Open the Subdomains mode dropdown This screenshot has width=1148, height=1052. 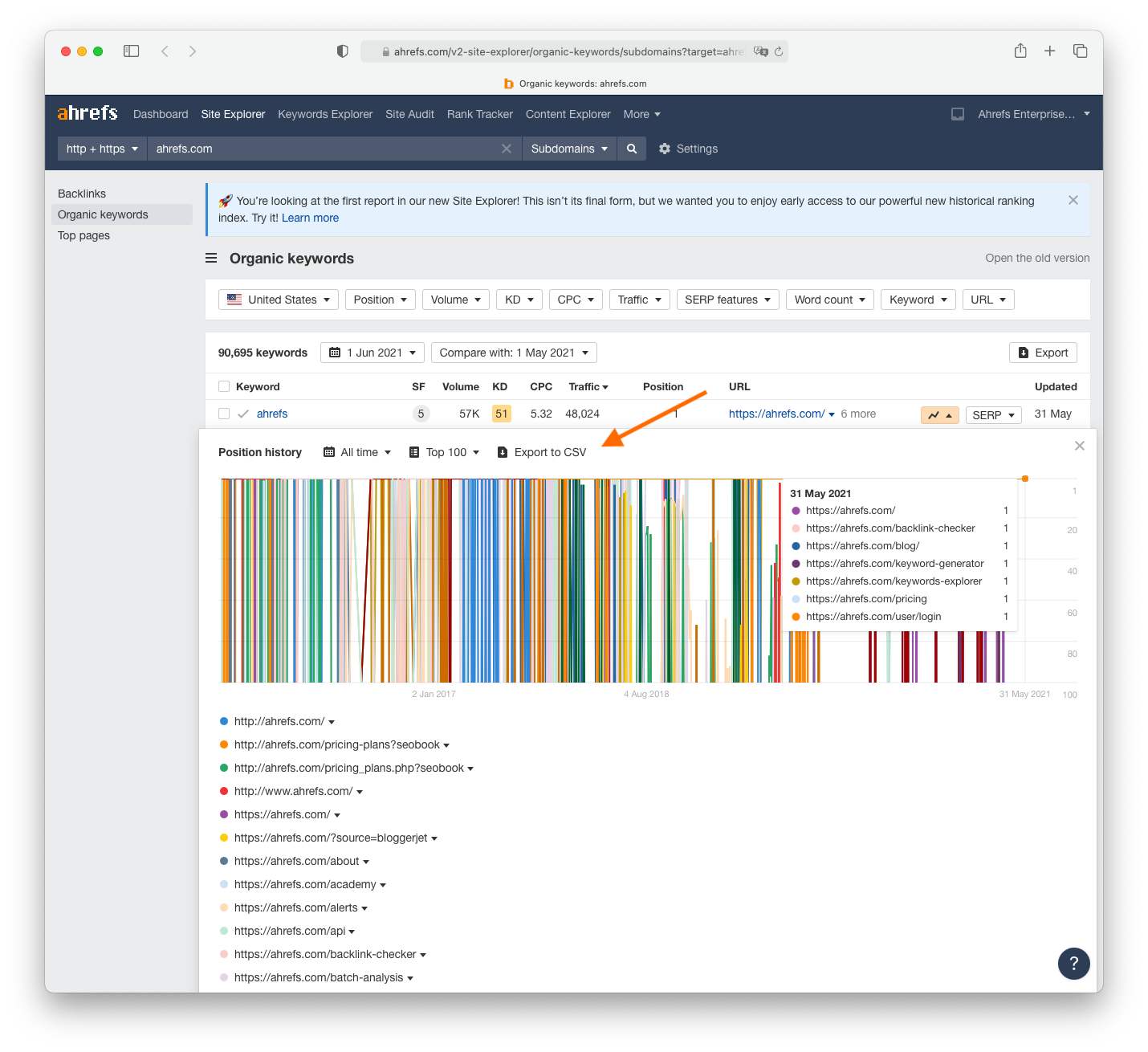[569, 149]
